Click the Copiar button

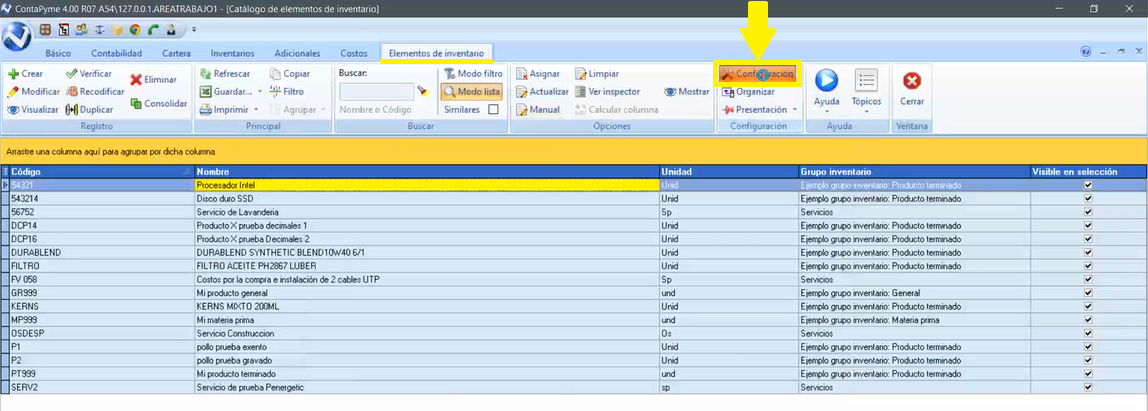(x=290, y=74)
